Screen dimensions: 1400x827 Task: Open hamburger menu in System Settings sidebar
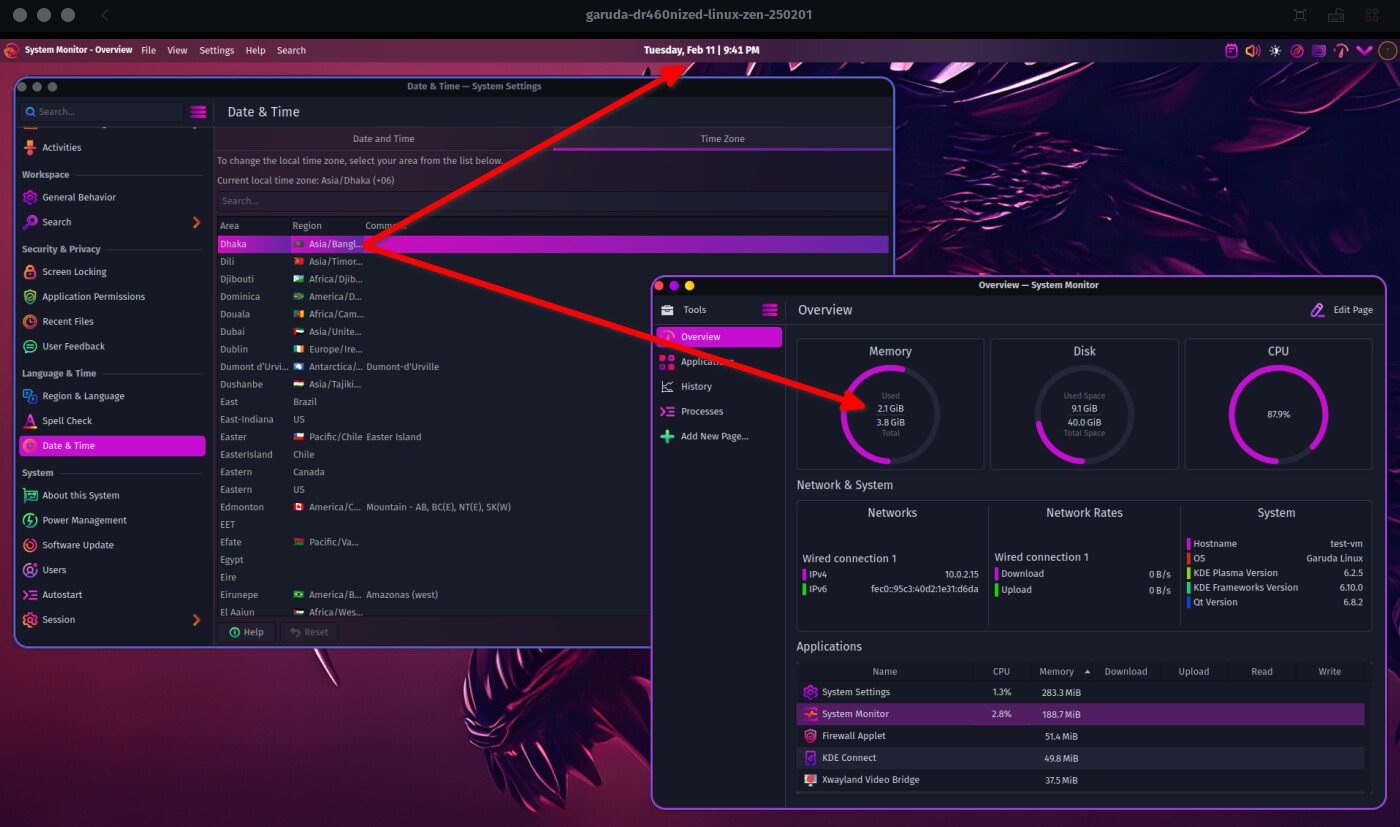pos(198,112)
